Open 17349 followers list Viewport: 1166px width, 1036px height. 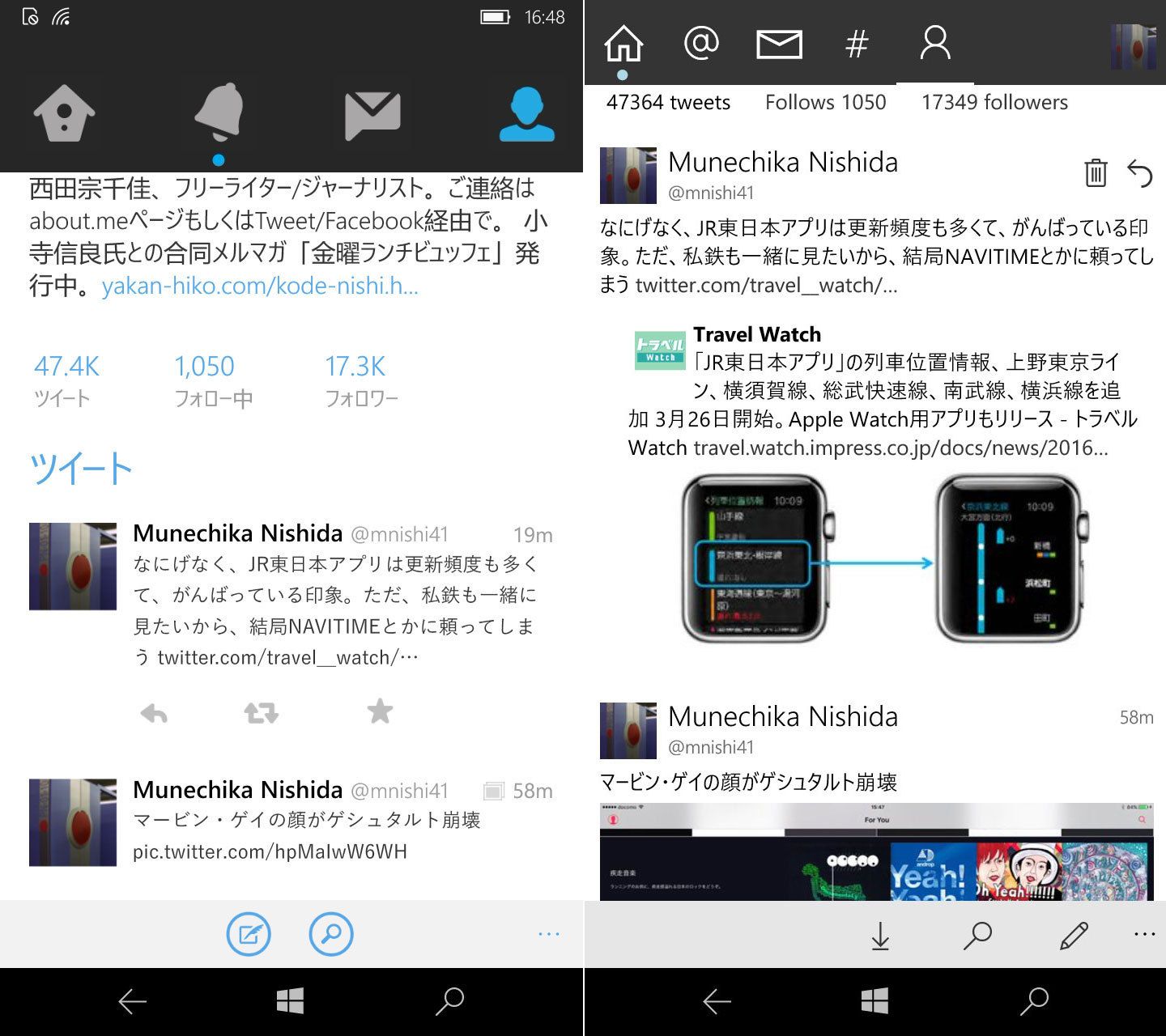click(994, 103)
